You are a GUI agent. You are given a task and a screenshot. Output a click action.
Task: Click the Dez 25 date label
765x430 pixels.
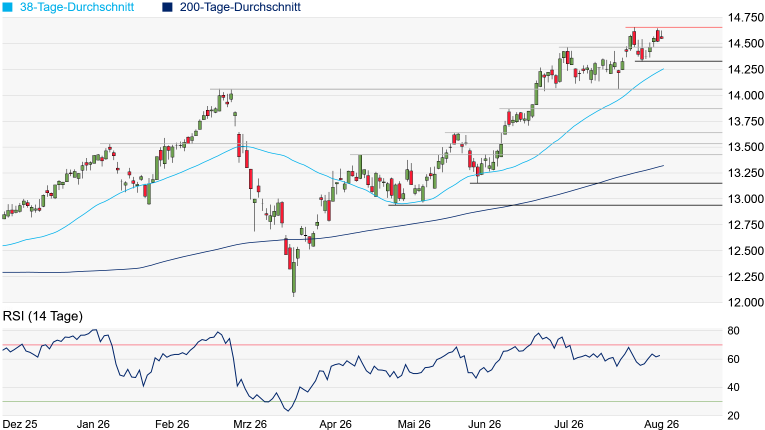[20, 424]
